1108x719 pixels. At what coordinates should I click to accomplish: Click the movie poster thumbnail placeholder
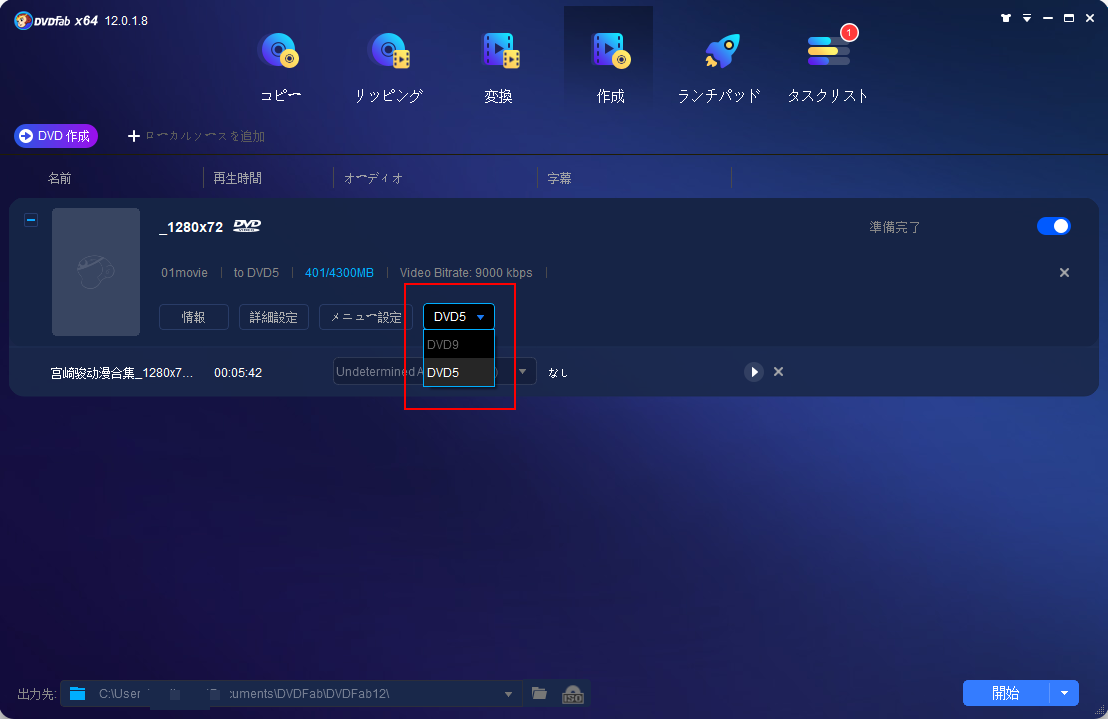click(96, 272)
